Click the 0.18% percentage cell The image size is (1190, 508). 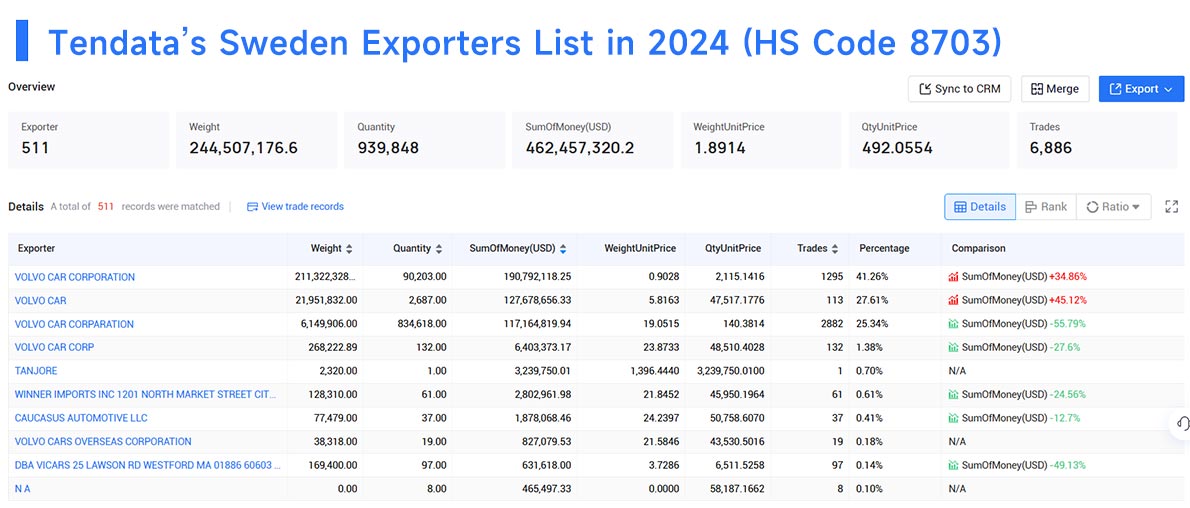point(871,441)
